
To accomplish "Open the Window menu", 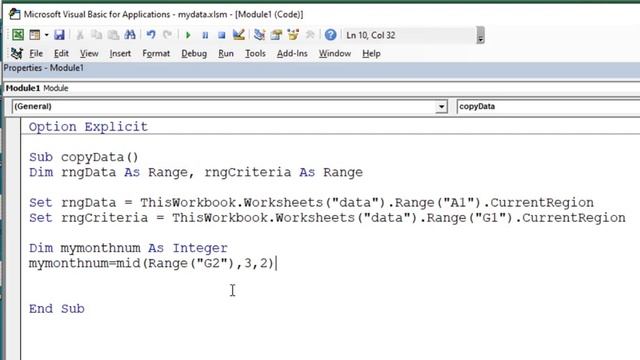I will pos(335,53).
